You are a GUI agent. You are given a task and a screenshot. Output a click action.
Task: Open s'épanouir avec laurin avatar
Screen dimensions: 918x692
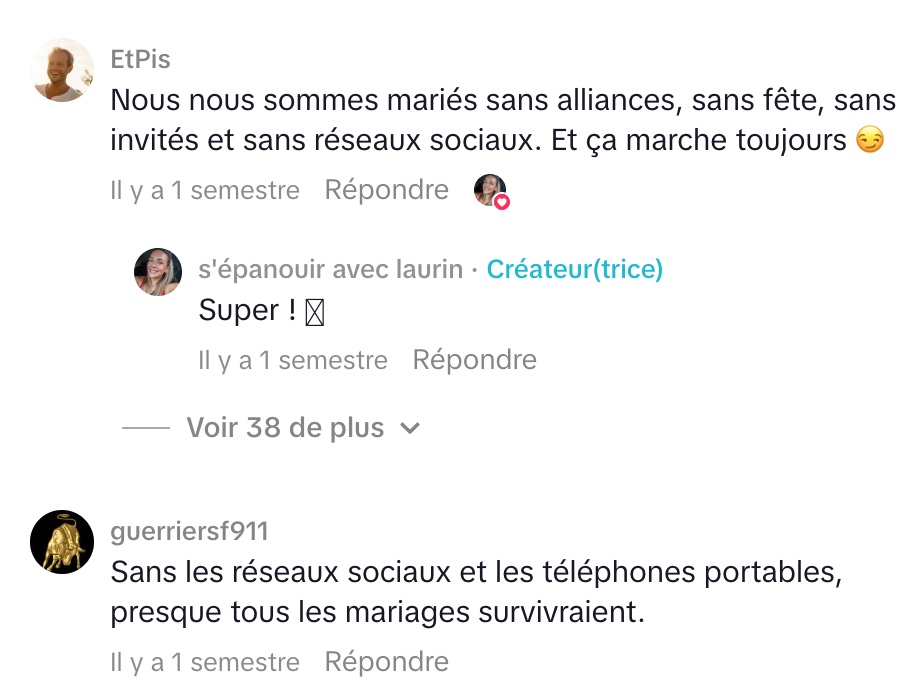click(x=158, y=272)
